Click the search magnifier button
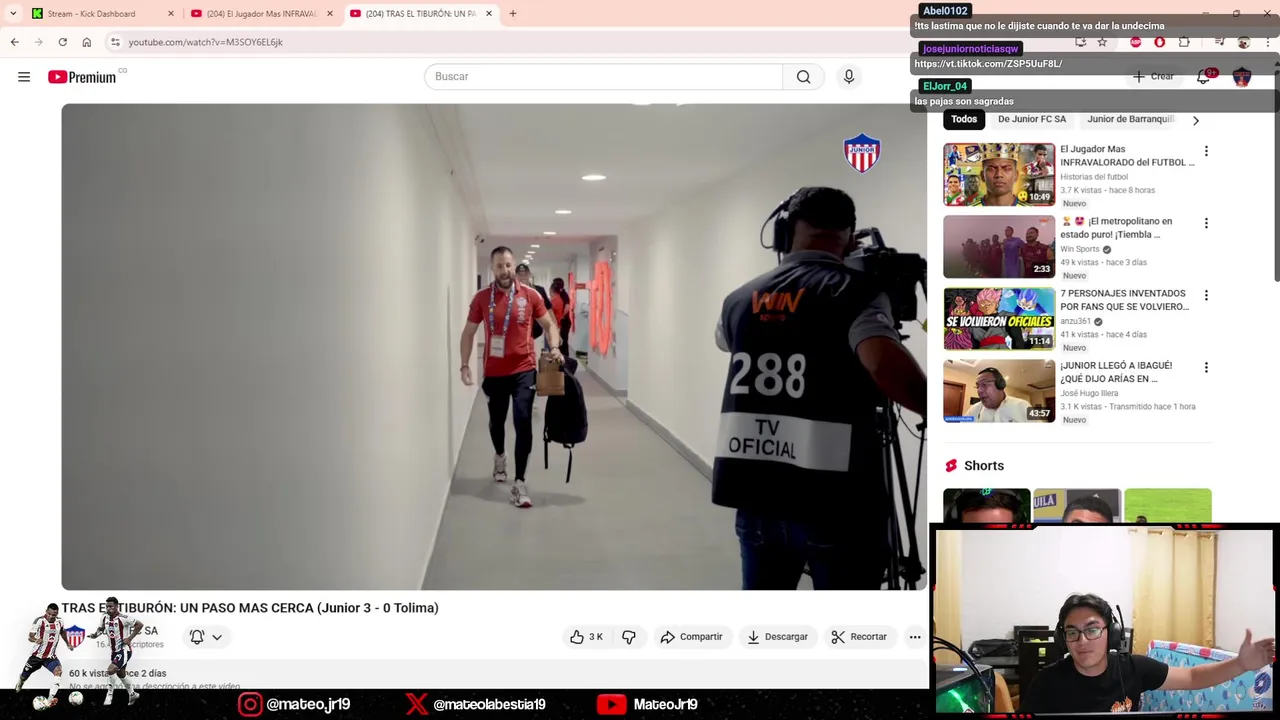 [x=803, y=77]
